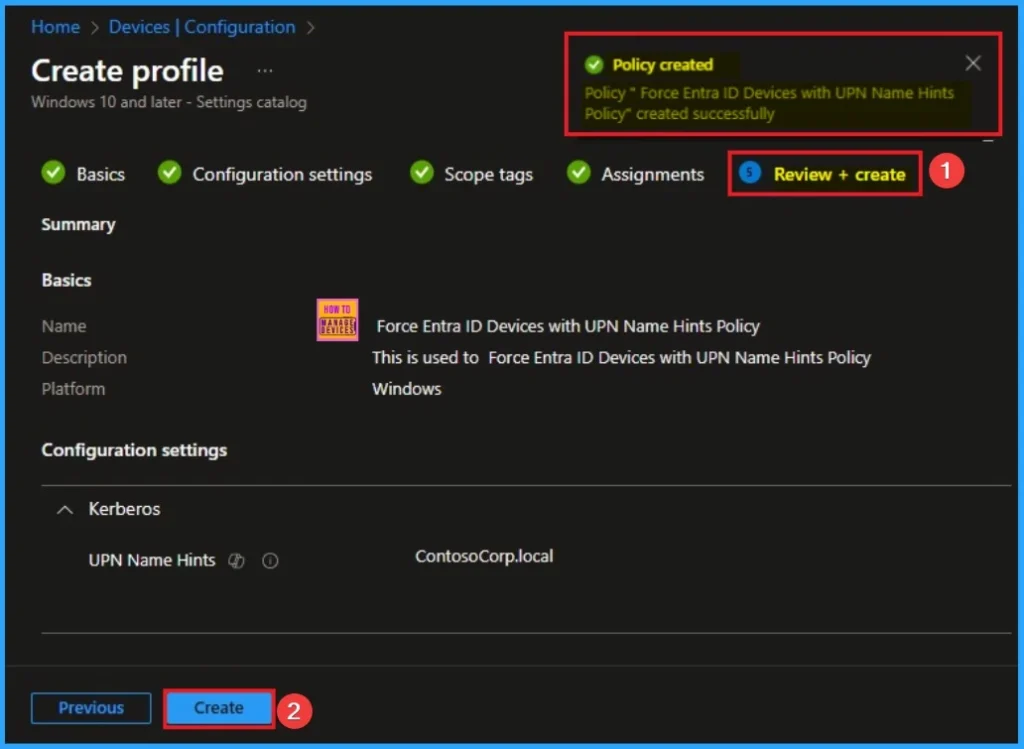
Task: Click the red number 2 annotation badge
Action: click(x=293, y=711)
